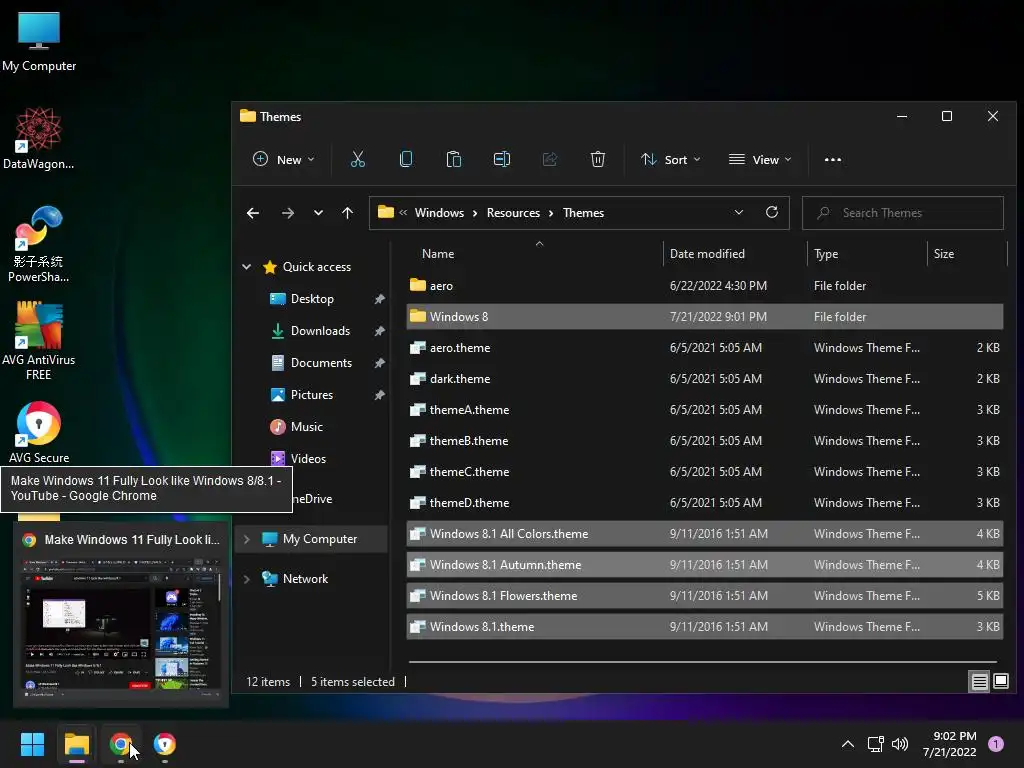Open the Sort dropdown menu
This screenshot has height=768, width=1024.
tap(671, 159)
